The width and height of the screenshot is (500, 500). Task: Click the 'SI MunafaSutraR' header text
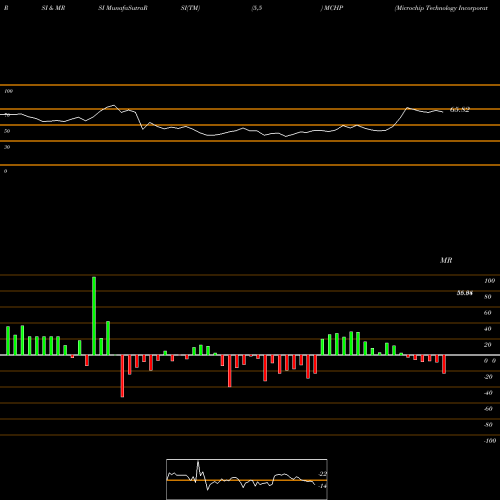[123, 8]
